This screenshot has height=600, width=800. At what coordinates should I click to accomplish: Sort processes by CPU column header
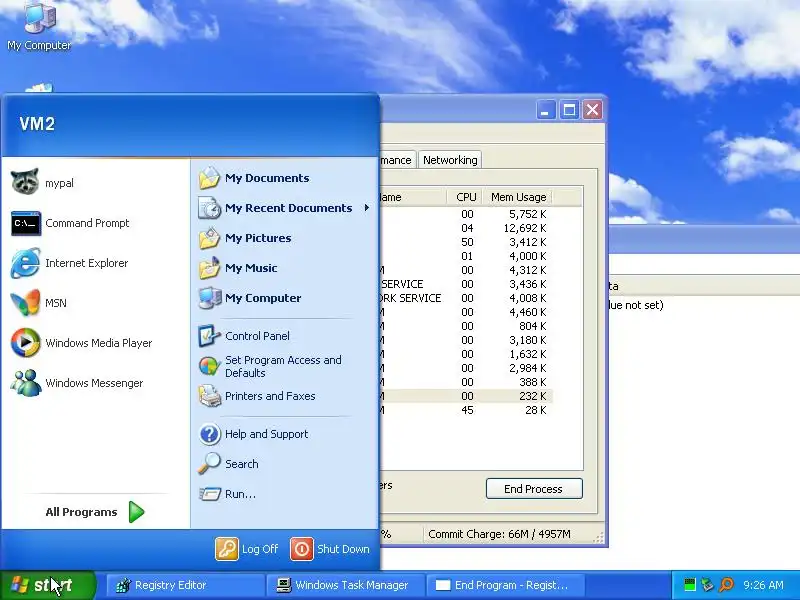(466, 197)
